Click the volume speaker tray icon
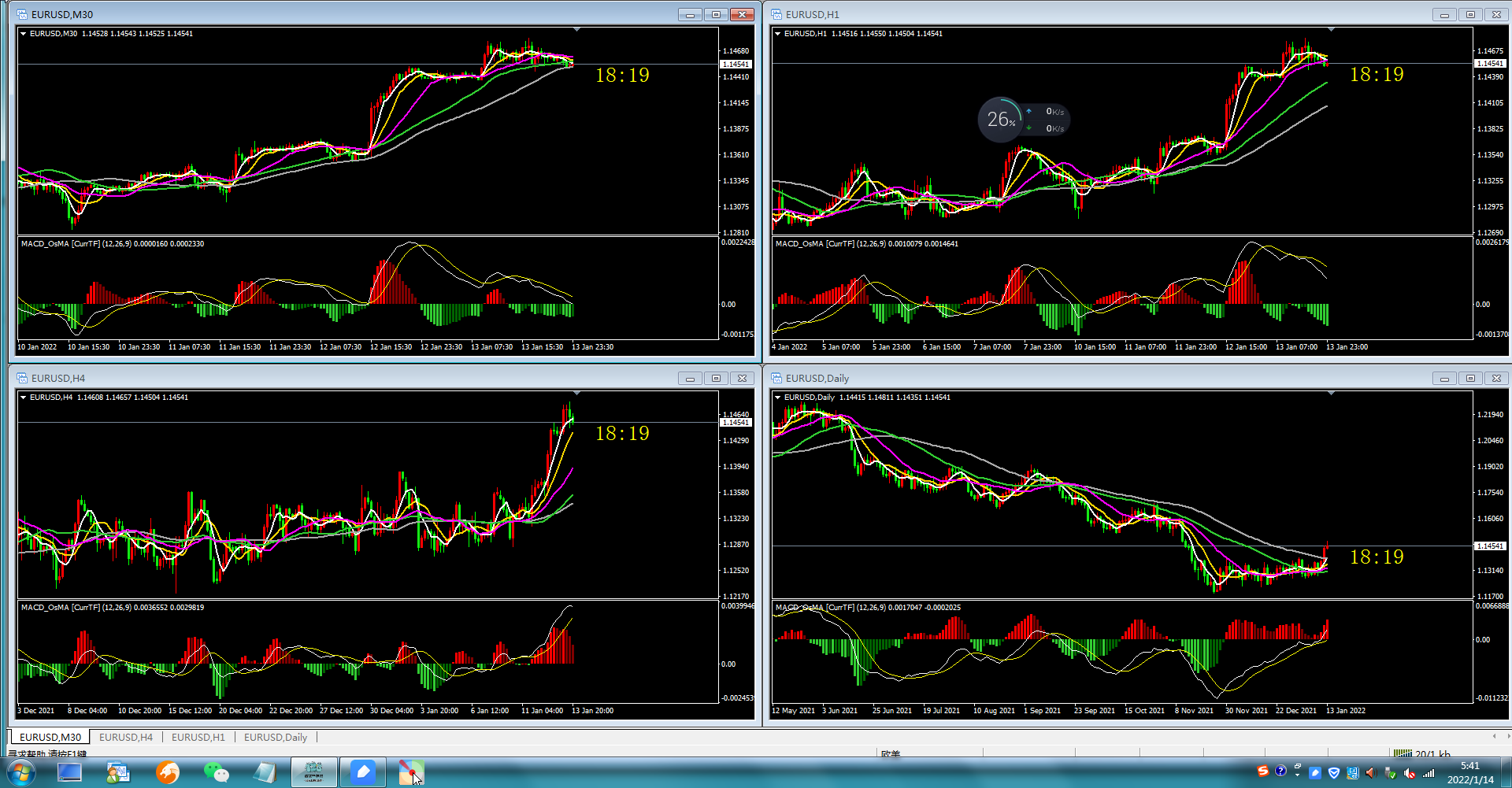This screenshot has height=788, width=1512. tap(1371, 773)
